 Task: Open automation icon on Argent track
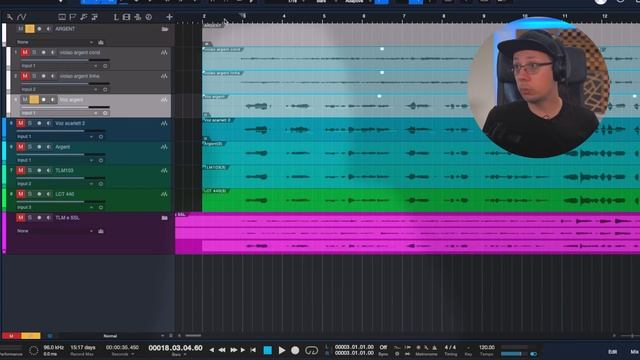pyautogui.click(x=164, y=147)
